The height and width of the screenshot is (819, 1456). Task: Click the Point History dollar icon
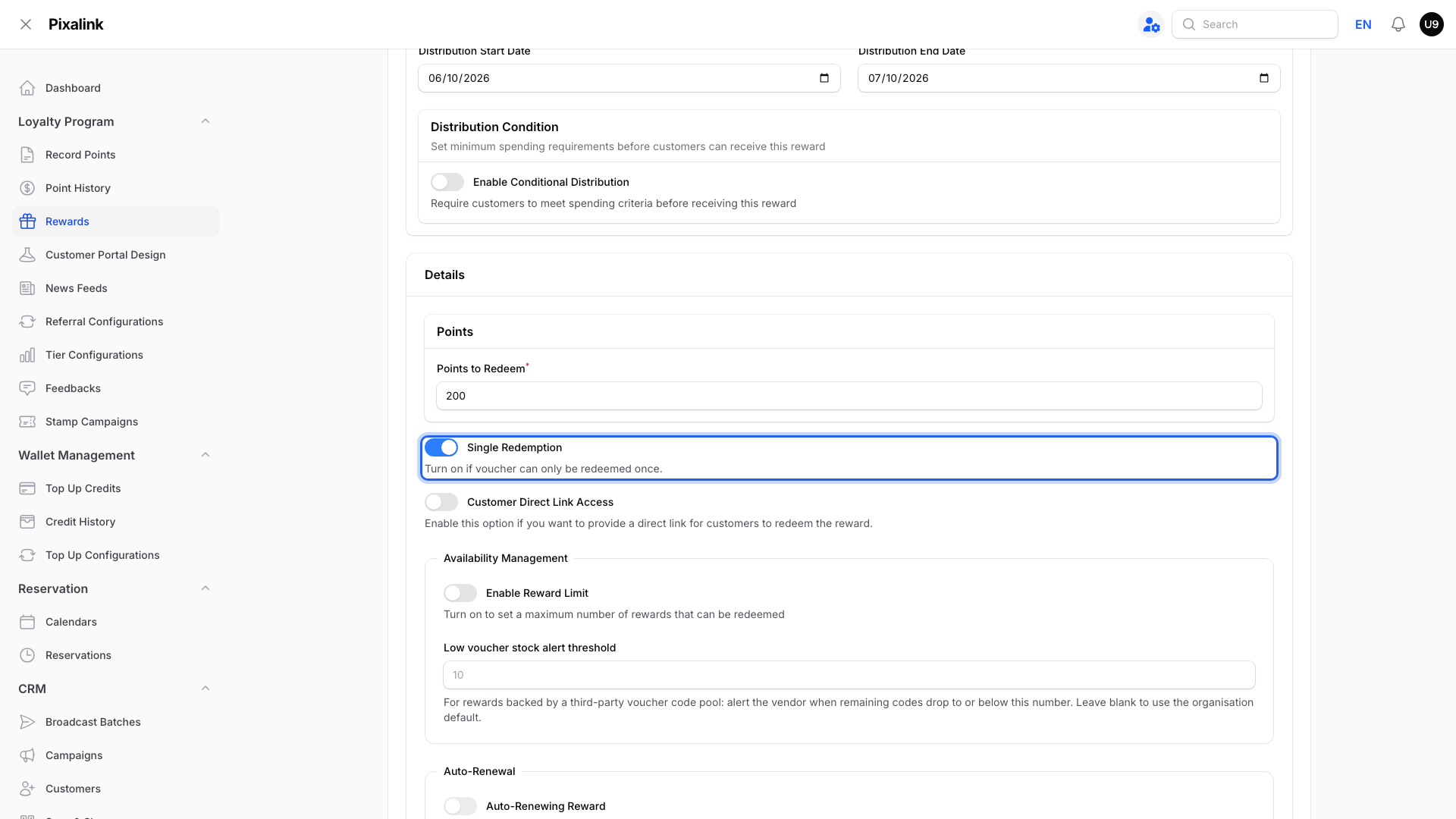coord(27,188)
